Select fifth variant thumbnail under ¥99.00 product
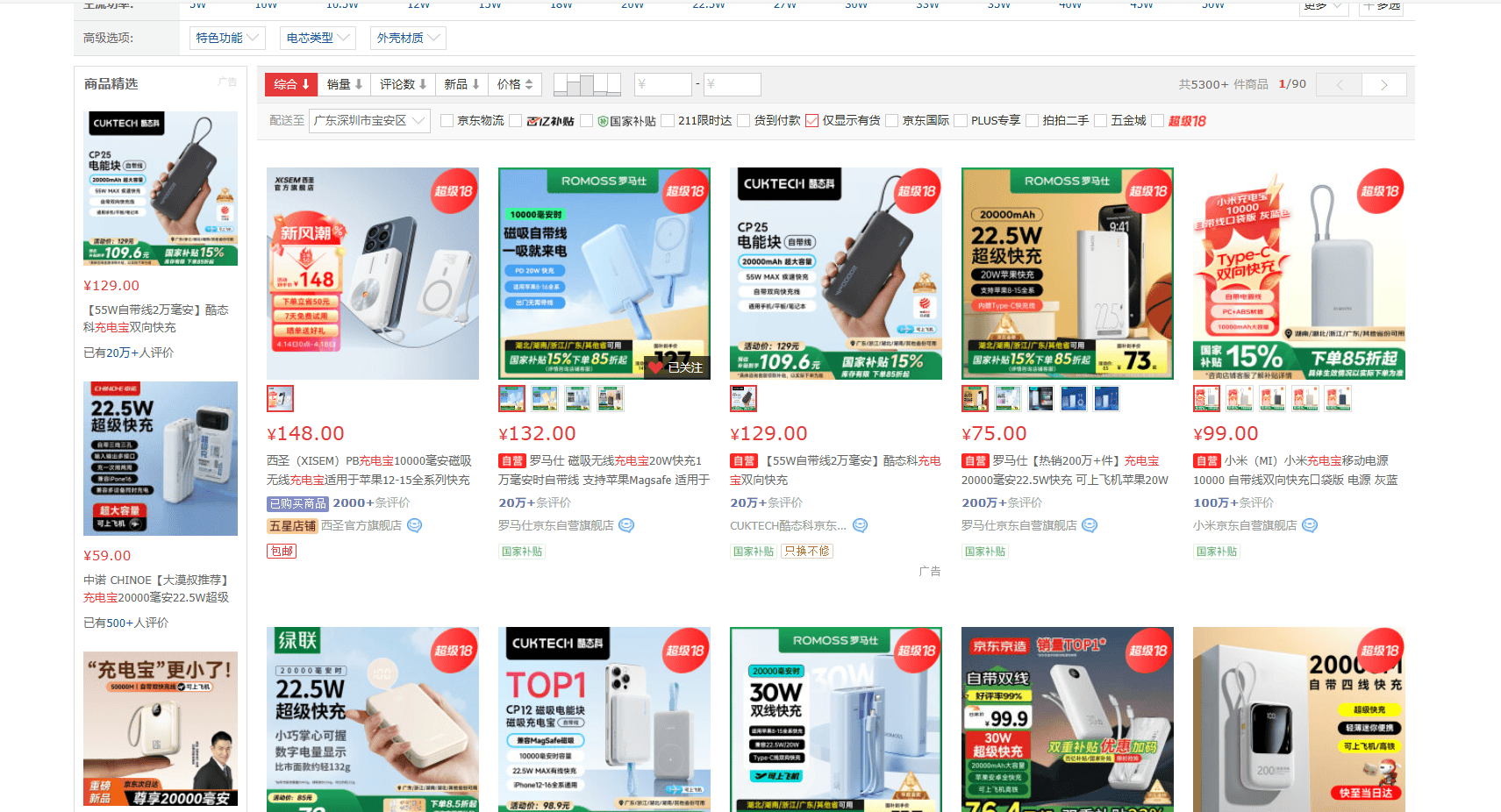Viewport: 1501px width, 812px height. click(x=1337, y=399)
